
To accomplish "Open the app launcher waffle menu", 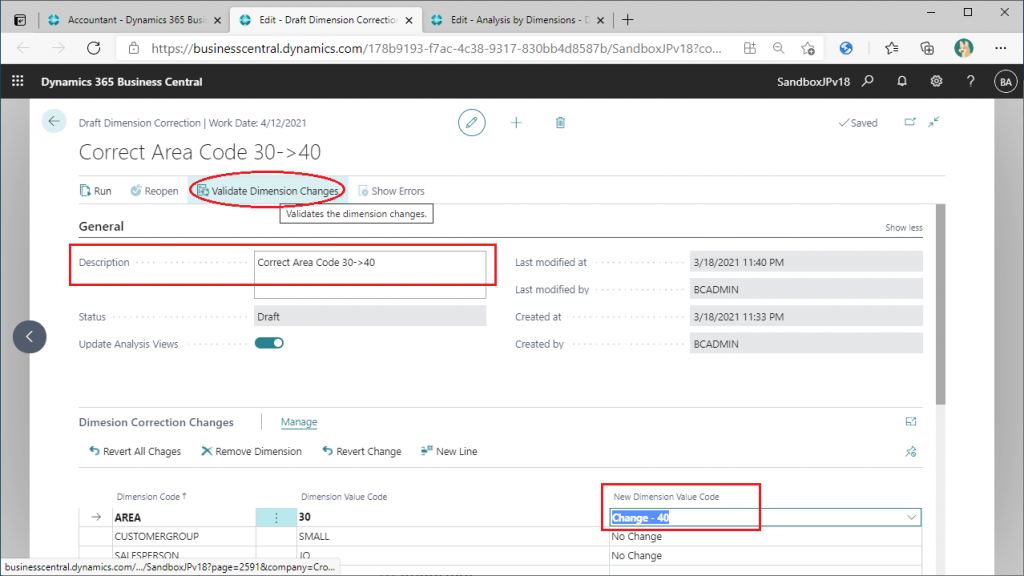I will pos(18,81).
